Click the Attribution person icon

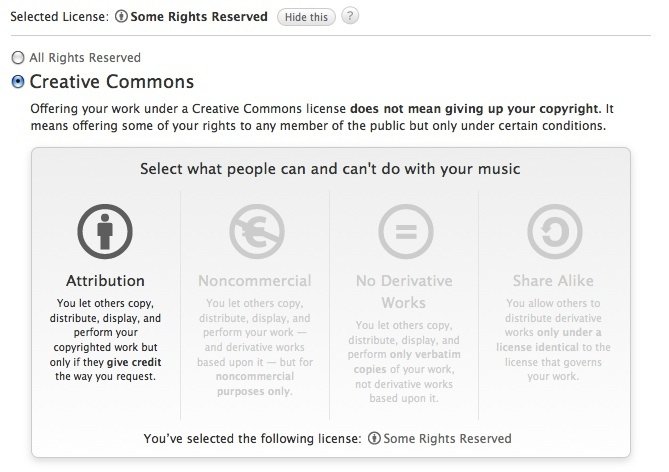[105, 230]
